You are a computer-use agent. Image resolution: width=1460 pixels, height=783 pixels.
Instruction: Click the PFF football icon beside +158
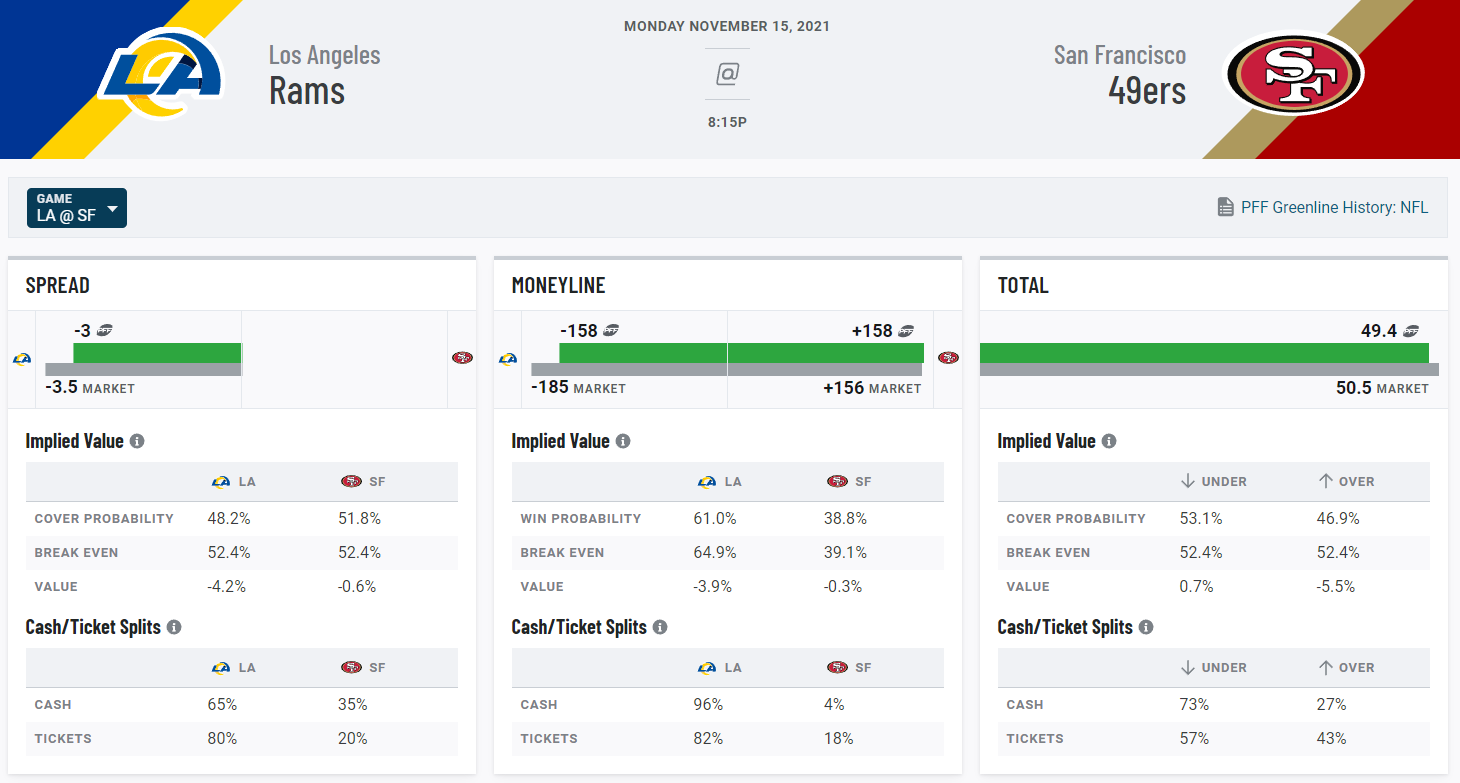click(x=907, y=331)
